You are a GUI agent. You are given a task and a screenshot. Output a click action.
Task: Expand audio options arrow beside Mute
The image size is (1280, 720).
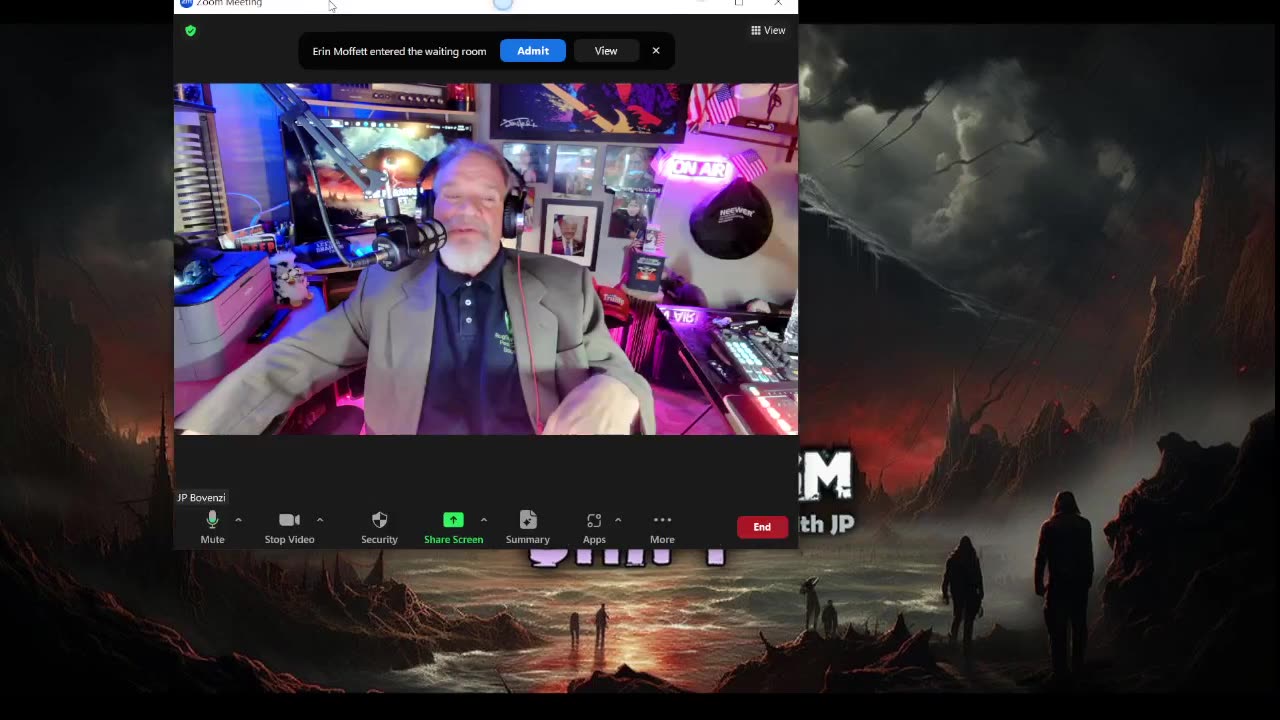click(238, 520)
